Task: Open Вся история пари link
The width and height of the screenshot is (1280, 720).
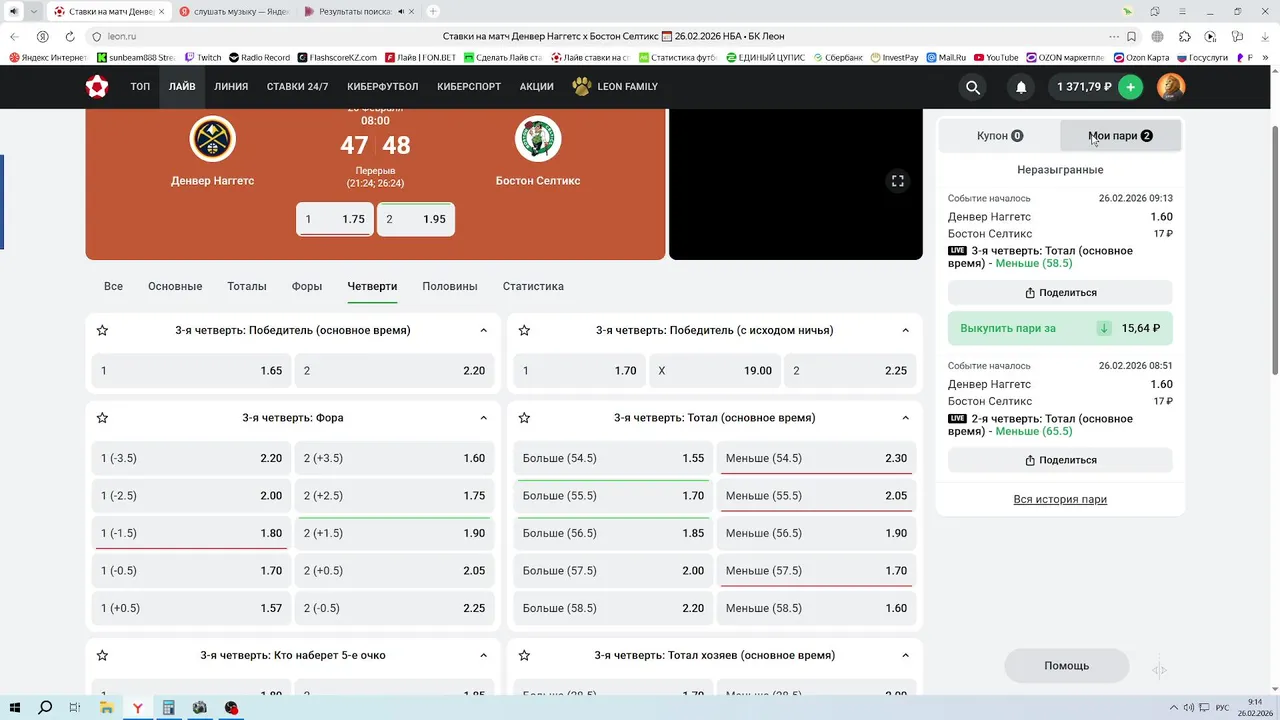Action: (1060, 499)
